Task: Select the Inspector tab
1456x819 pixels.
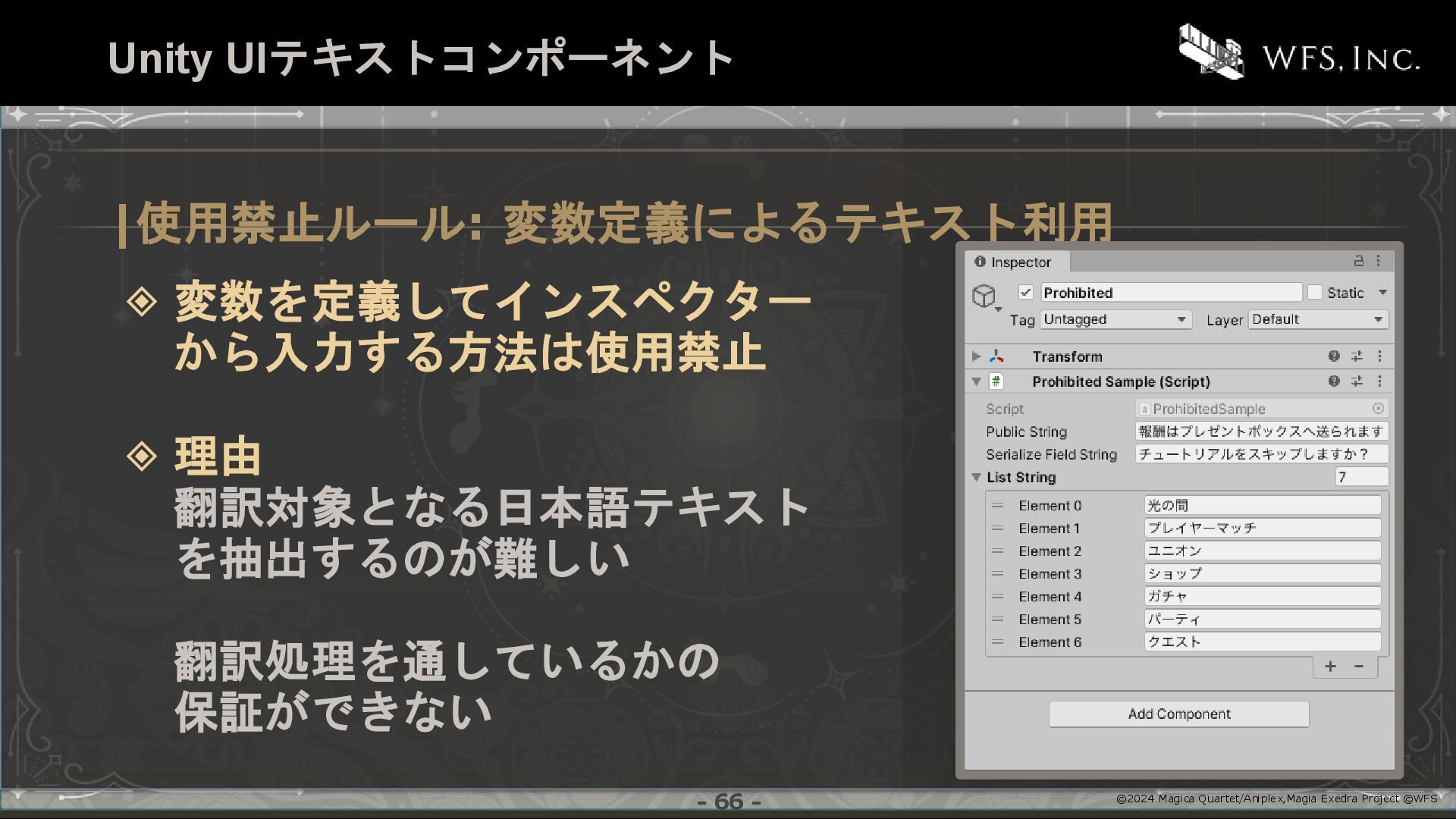Action: (x=1017, y=262)
